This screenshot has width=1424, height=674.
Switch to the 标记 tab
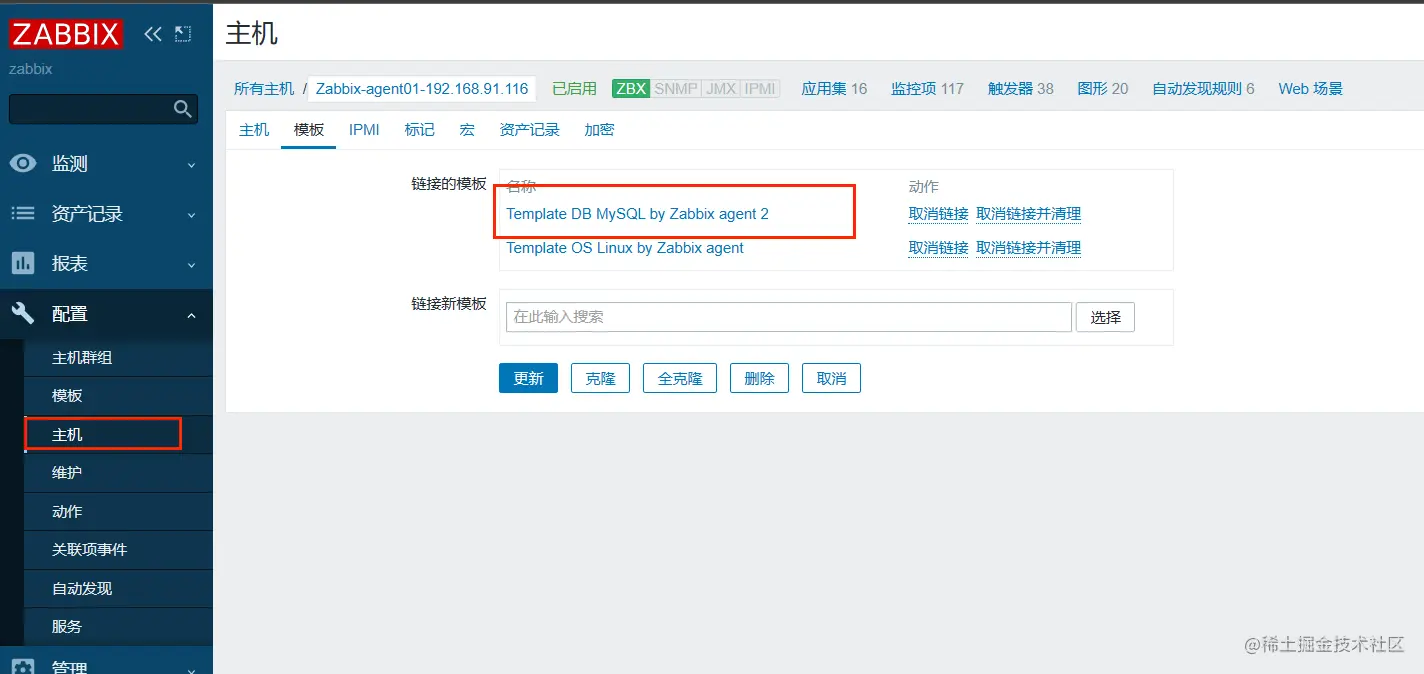click(x=420, y=130)
